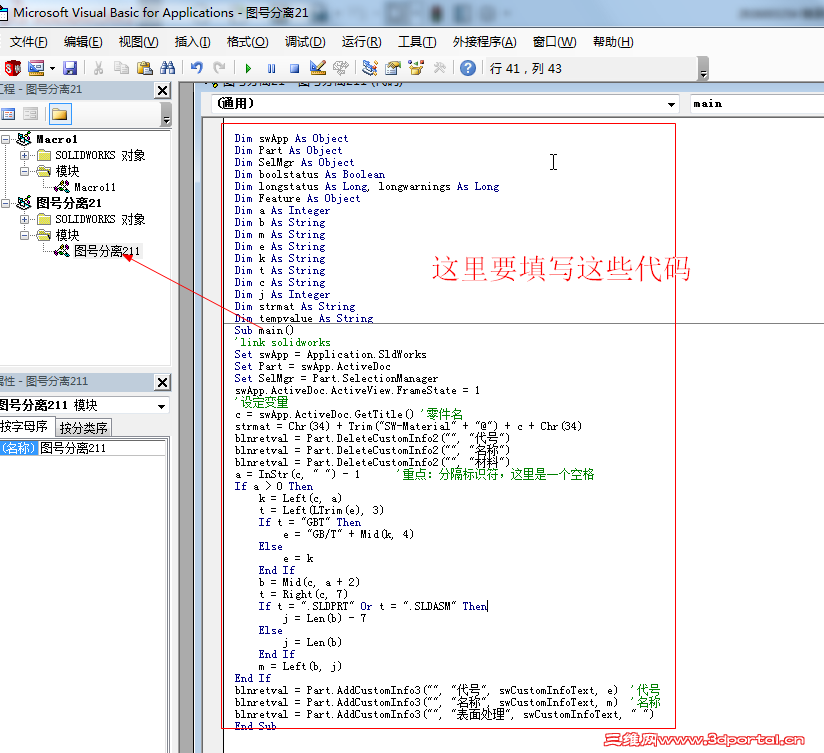Image resolution: width=824 pixels, height=753 pixels.
Task: Open the 图号分离211 模块 object dropdown
Action: pos(161,406)
